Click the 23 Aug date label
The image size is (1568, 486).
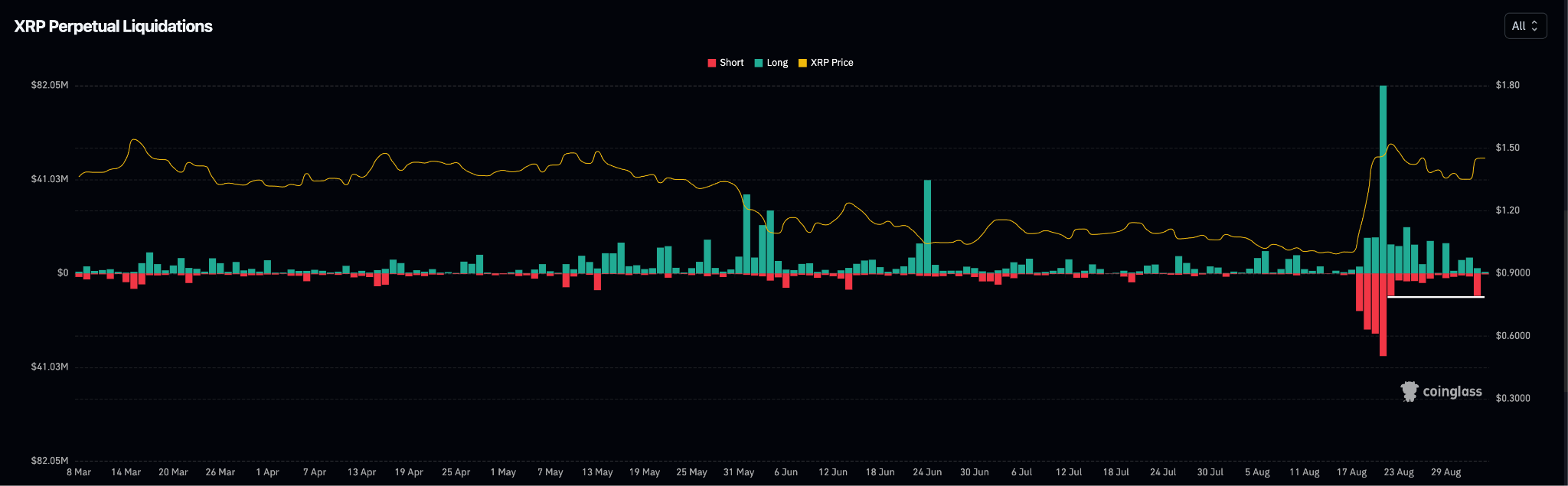pyautogui.click(x=1399, y=472)
